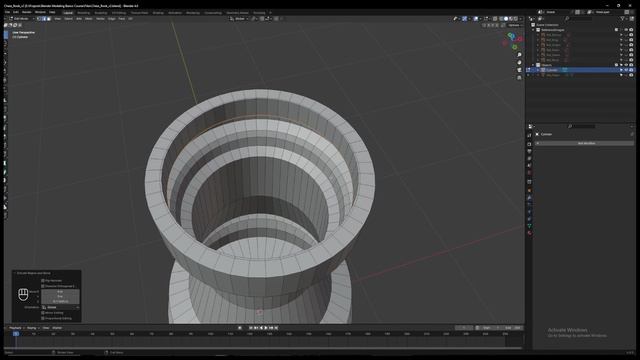Toggle Dissolve Orthogonal Edges checkbox

pos(43,286)
